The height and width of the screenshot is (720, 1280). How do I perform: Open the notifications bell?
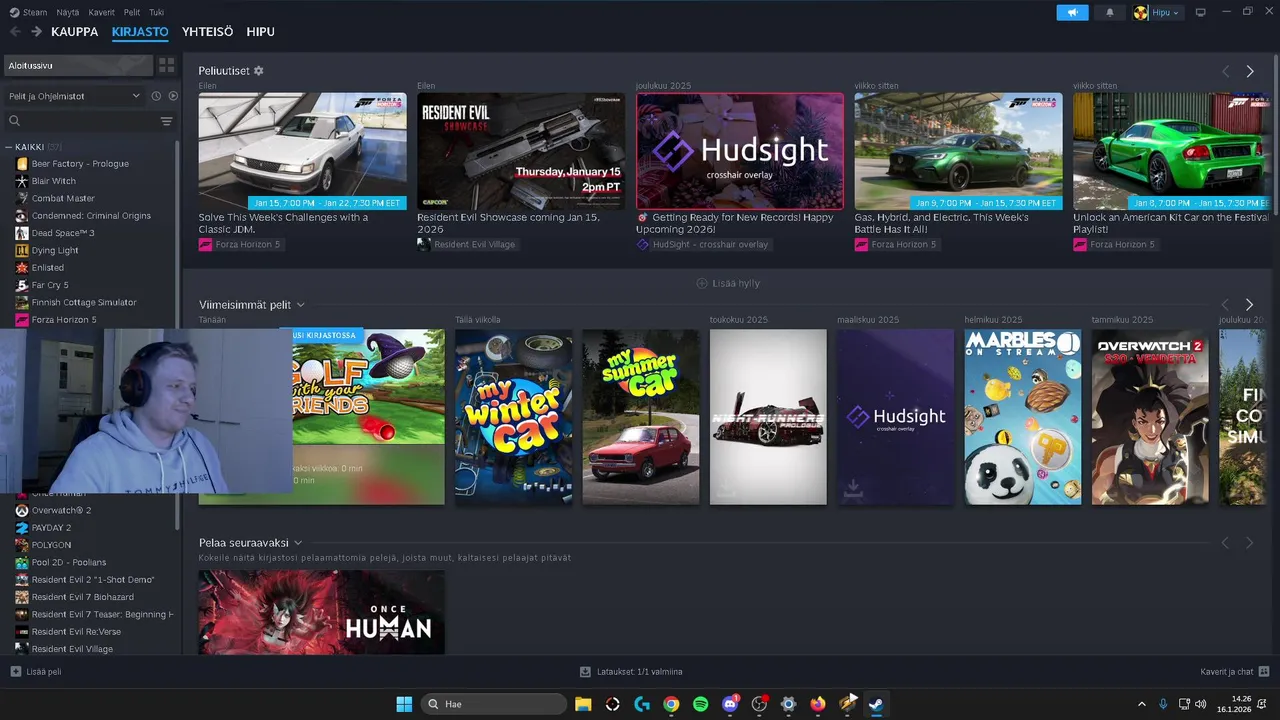pyautogui.click(x=1110, y=12)
